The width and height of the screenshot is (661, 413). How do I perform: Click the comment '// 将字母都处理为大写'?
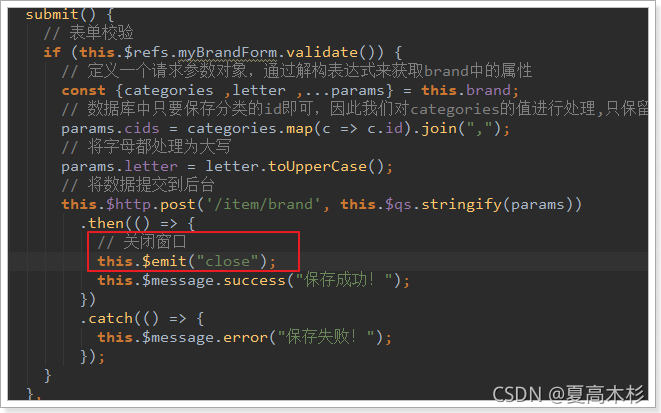coord(146,147)
